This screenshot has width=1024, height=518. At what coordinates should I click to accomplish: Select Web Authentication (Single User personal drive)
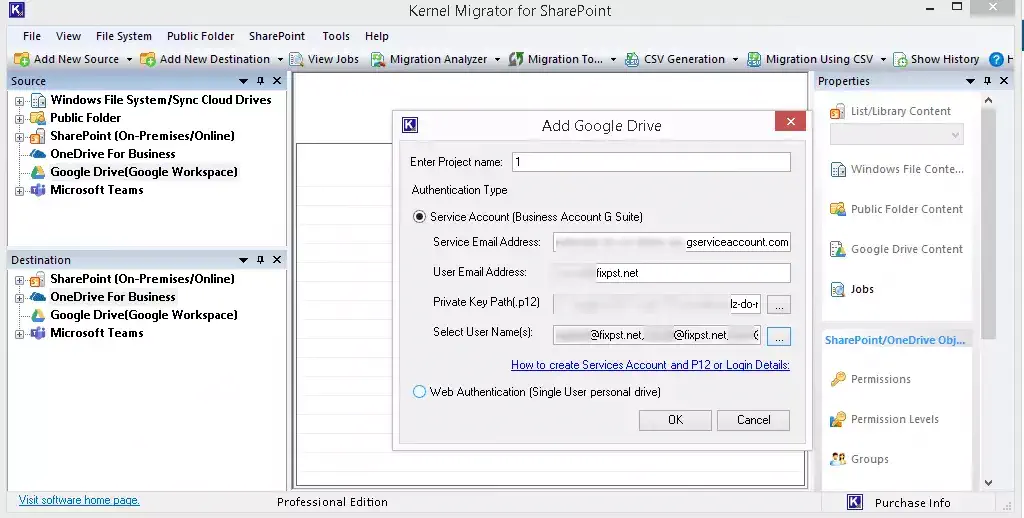(419, 392)
